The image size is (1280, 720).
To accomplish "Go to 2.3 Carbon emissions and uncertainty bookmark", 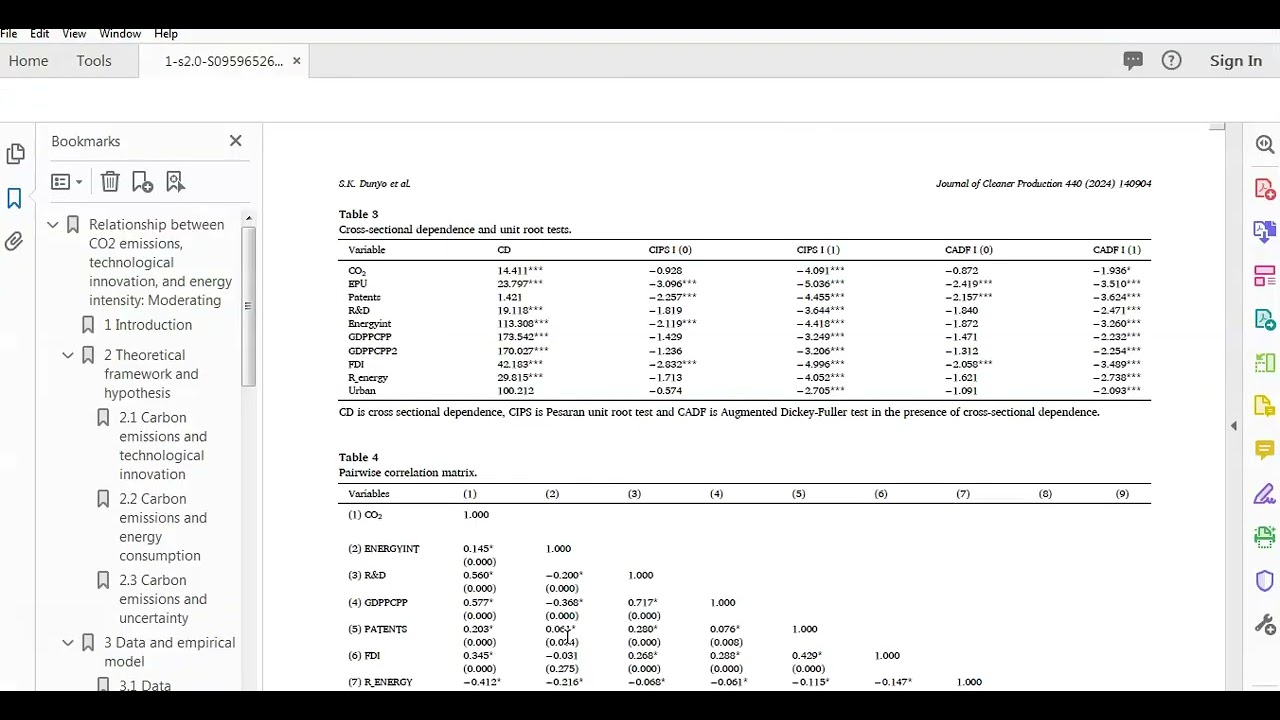I will coord(163,599).
